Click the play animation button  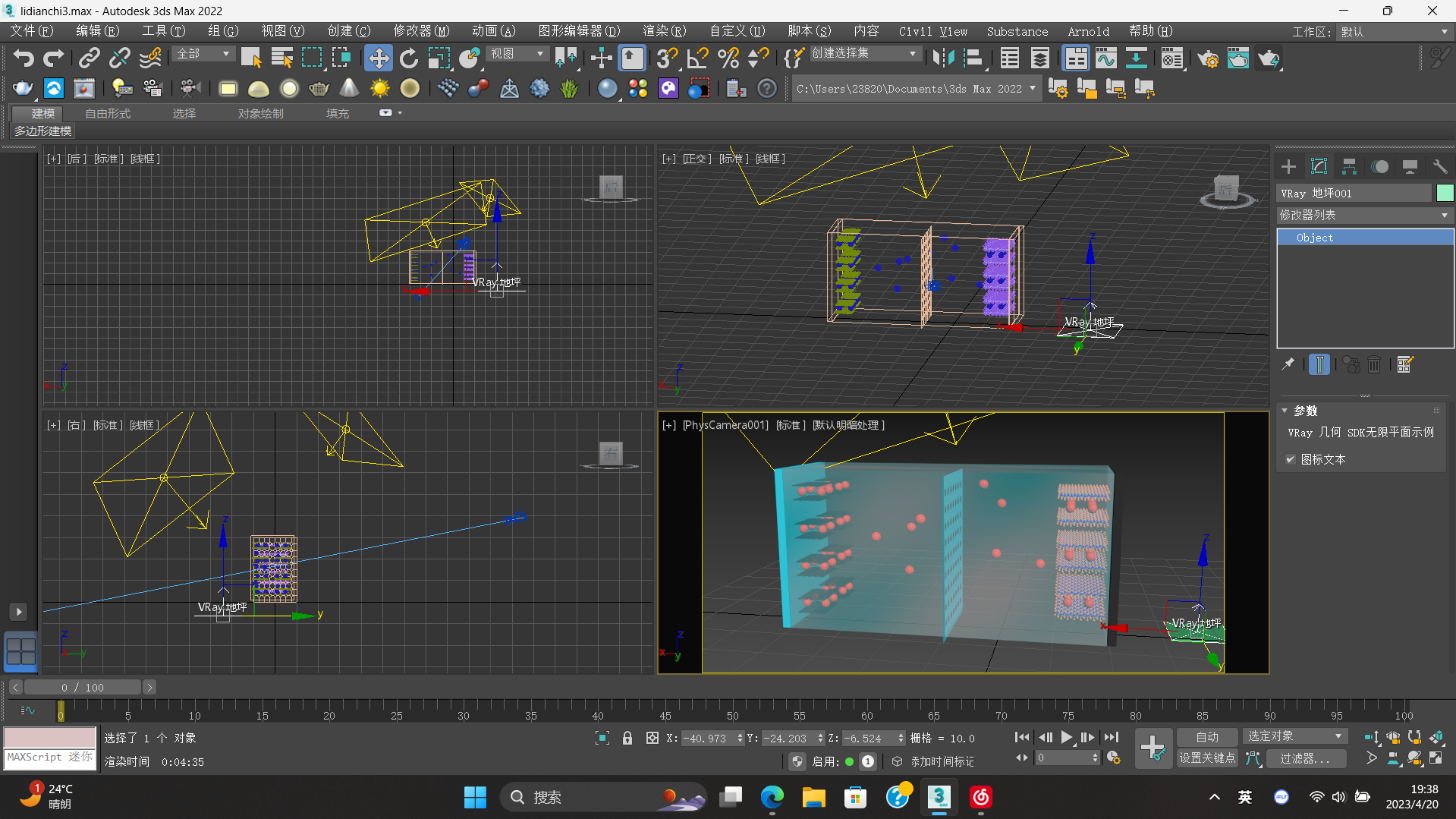tap(1066, 737)
